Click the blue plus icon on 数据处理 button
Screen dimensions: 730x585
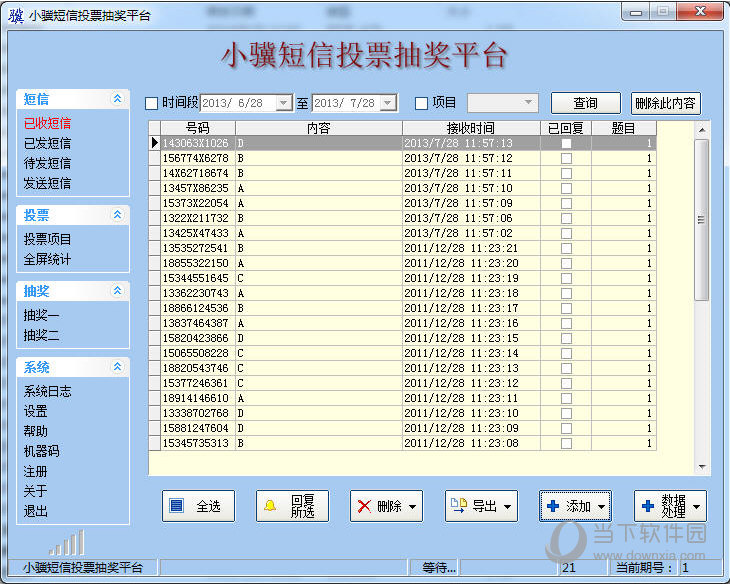coord(648,506)
